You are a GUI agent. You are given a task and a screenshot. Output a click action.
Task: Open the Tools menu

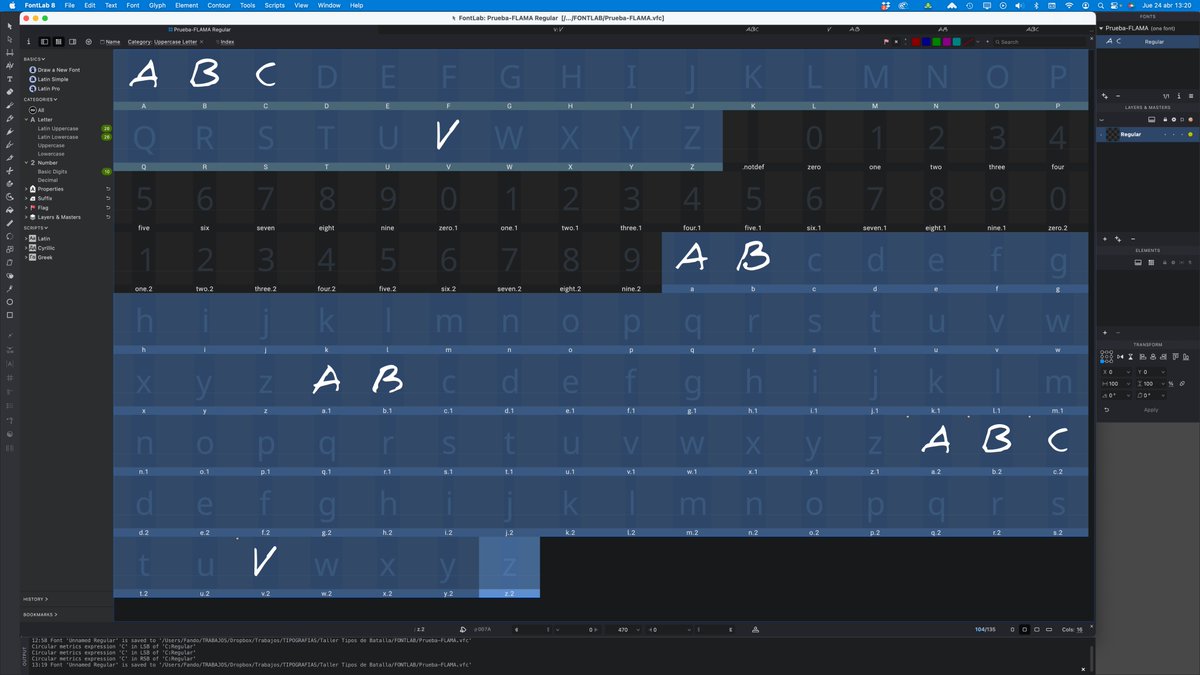[247, 5]
